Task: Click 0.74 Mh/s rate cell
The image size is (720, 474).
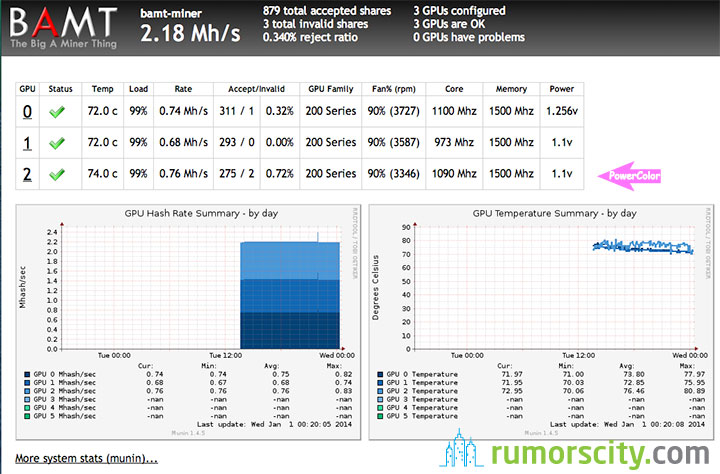Action: point(183,111)
